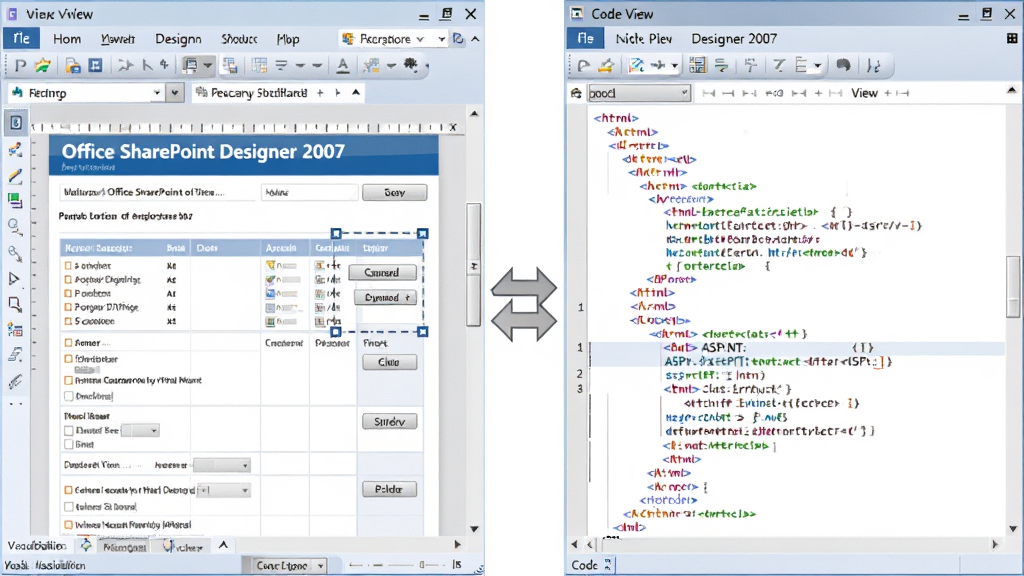This screenshot has width=1024, height=576.
Task: Click the 'Sitrdrv' button
Action: [x=389, y=422]
